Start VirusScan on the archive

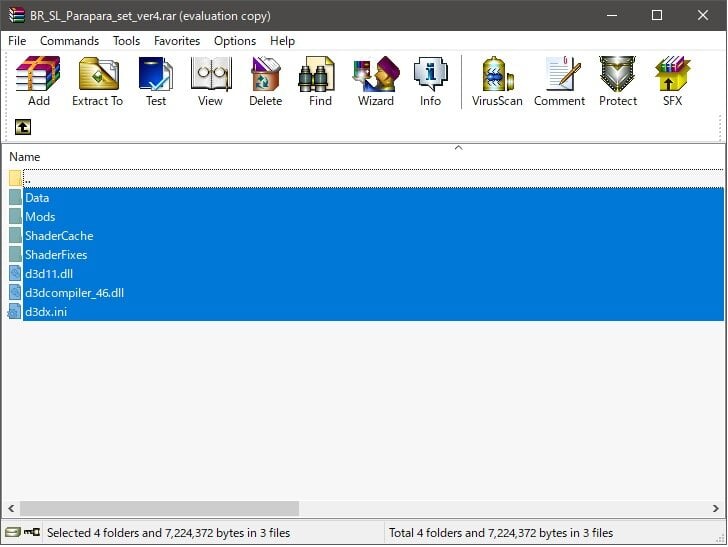tap(497, 82)
